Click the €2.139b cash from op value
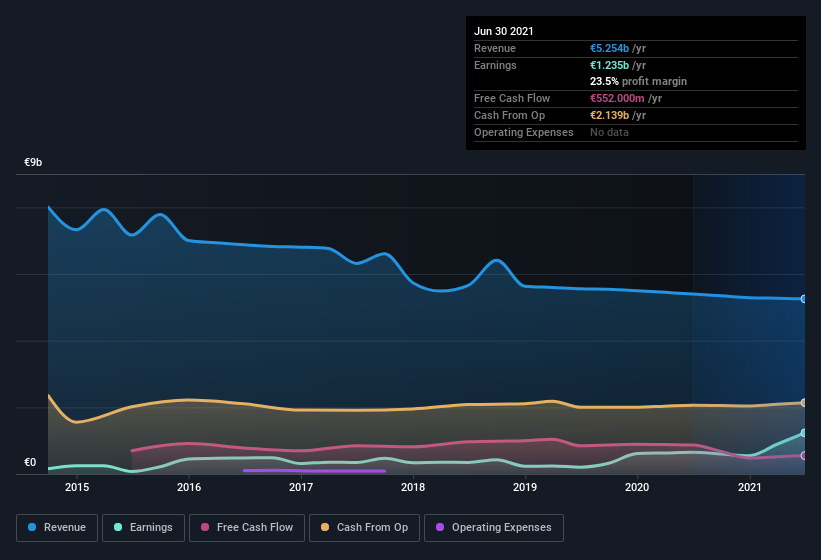Viewport: 821px width, 560px height. (609, 115)
